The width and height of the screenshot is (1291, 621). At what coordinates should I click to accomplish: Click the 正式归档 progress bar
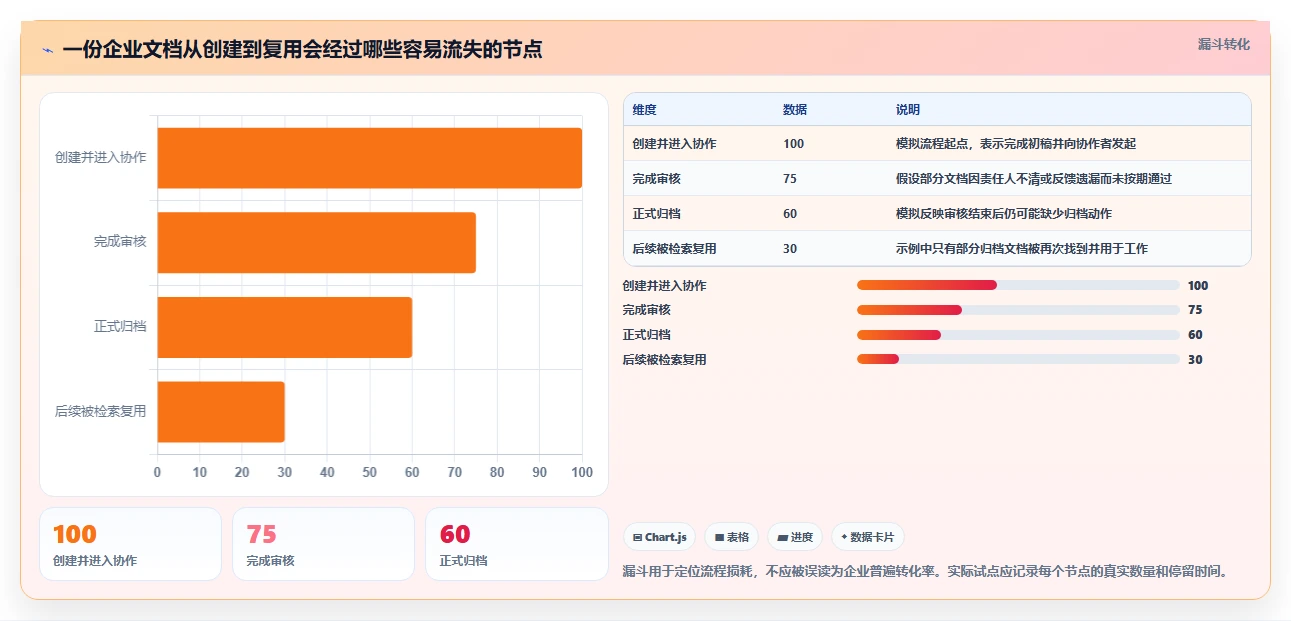(1018, 334)
